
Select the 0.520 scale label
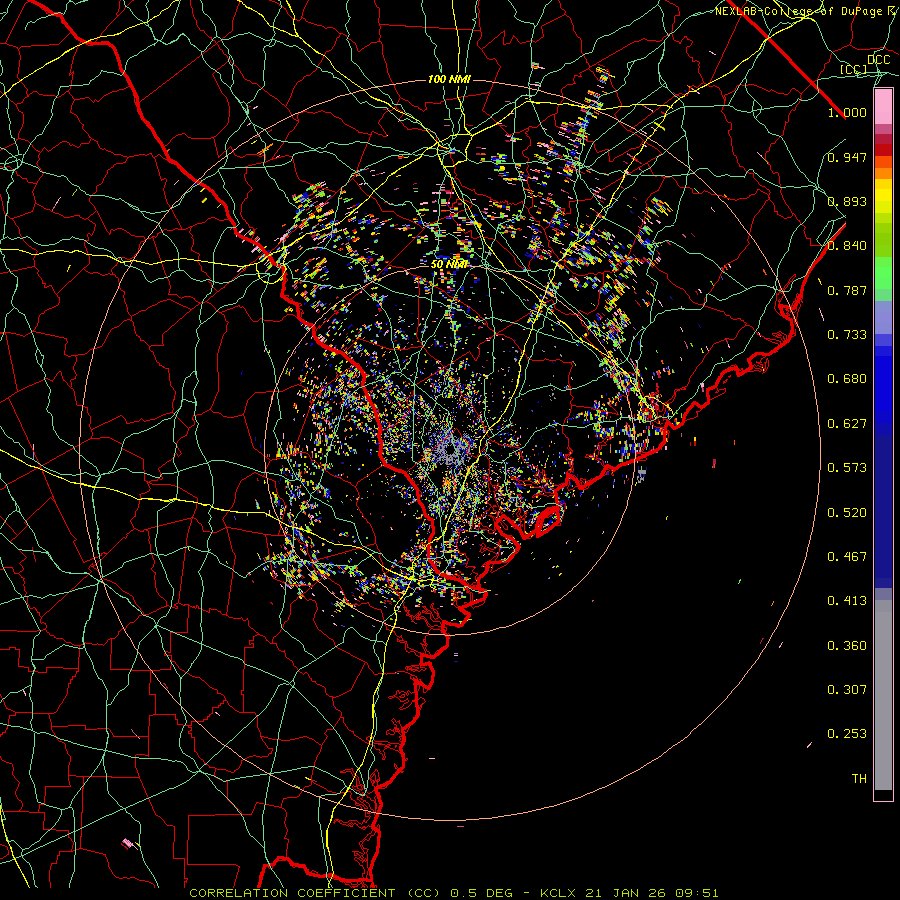pyautogui.click(x=847, y=513)
